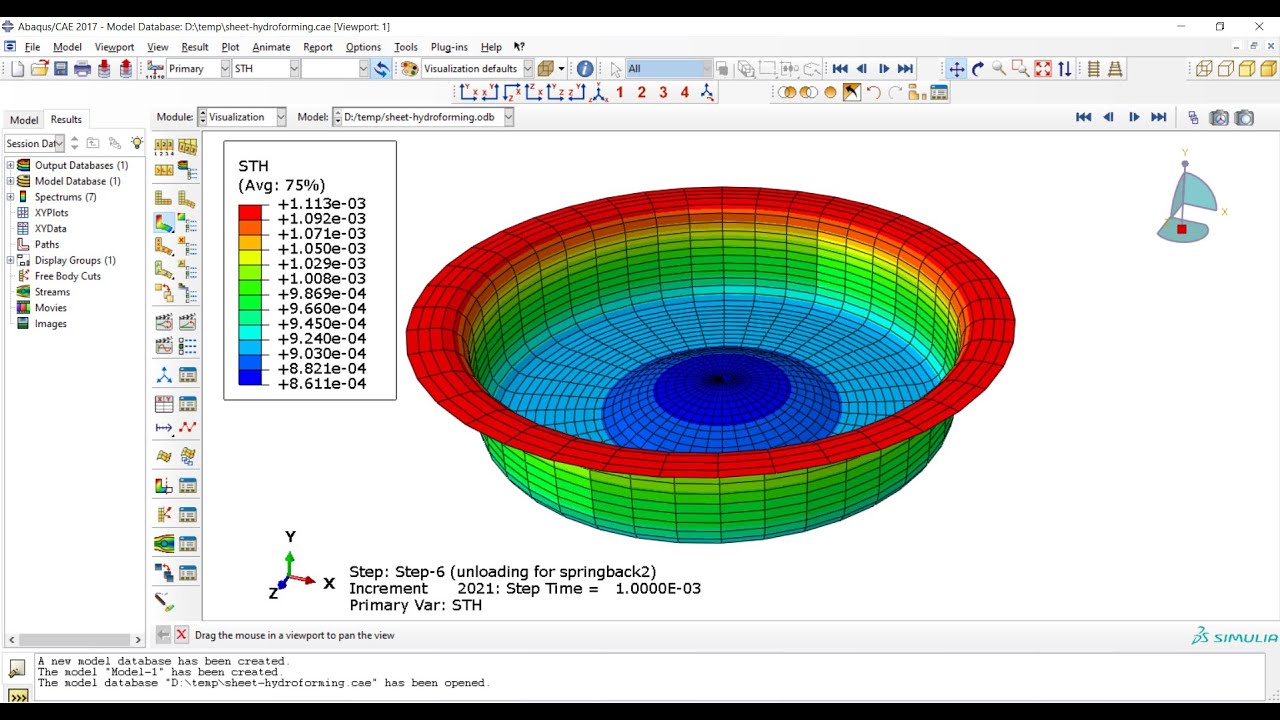
Task: Open the Plug-ins menu
Action: click(x=449, y=47)
